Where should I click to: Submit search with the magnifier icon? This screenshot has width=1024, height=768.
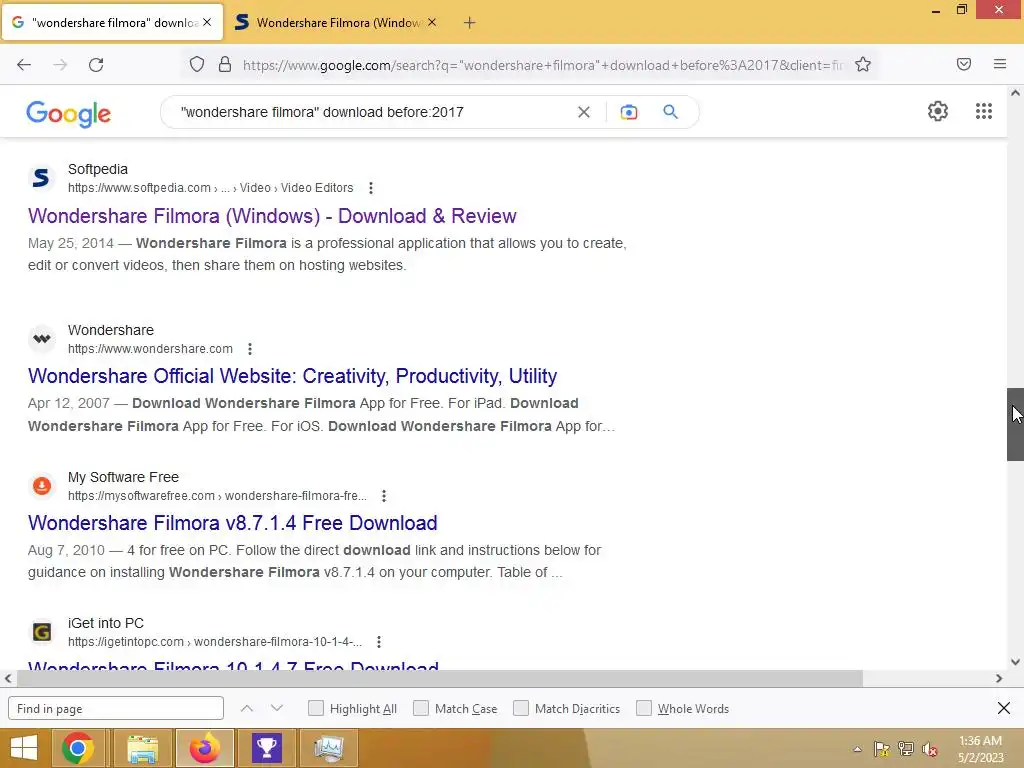tap(670, 112)
